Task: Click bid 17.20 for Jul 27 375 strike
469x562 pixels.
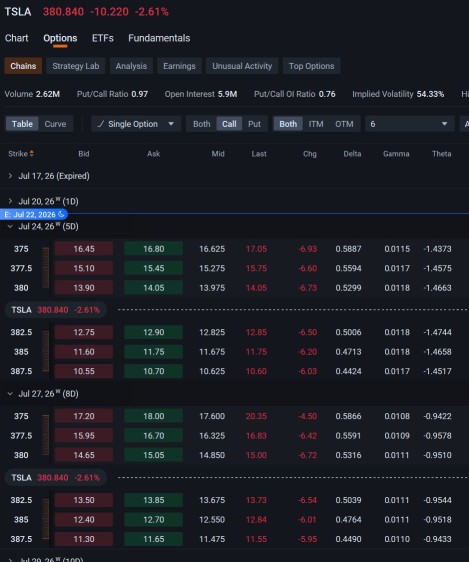Action: click(84, 416)
